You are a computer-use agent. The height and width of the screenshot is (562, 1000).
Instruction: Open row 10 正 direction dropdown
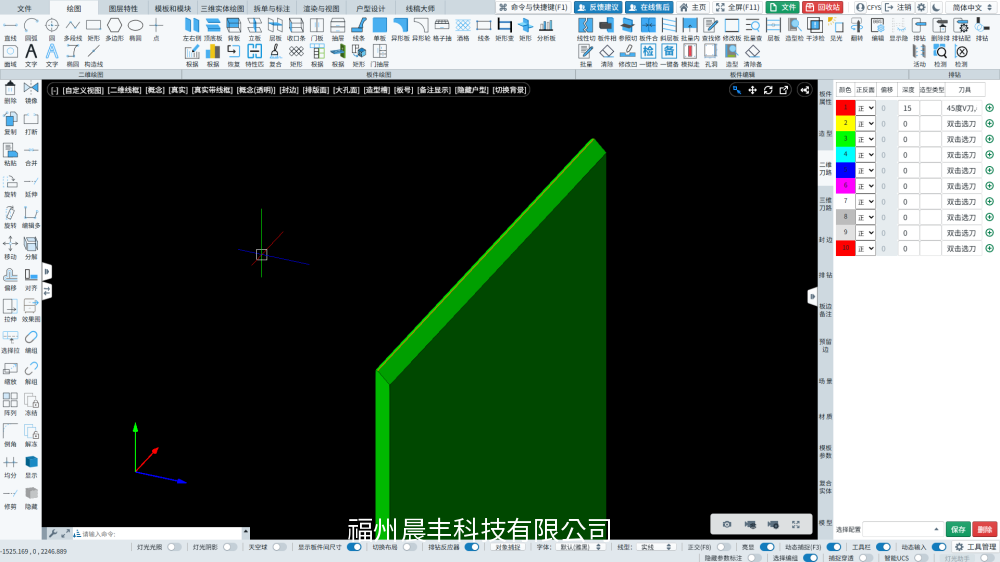click(x=865, y=249)
